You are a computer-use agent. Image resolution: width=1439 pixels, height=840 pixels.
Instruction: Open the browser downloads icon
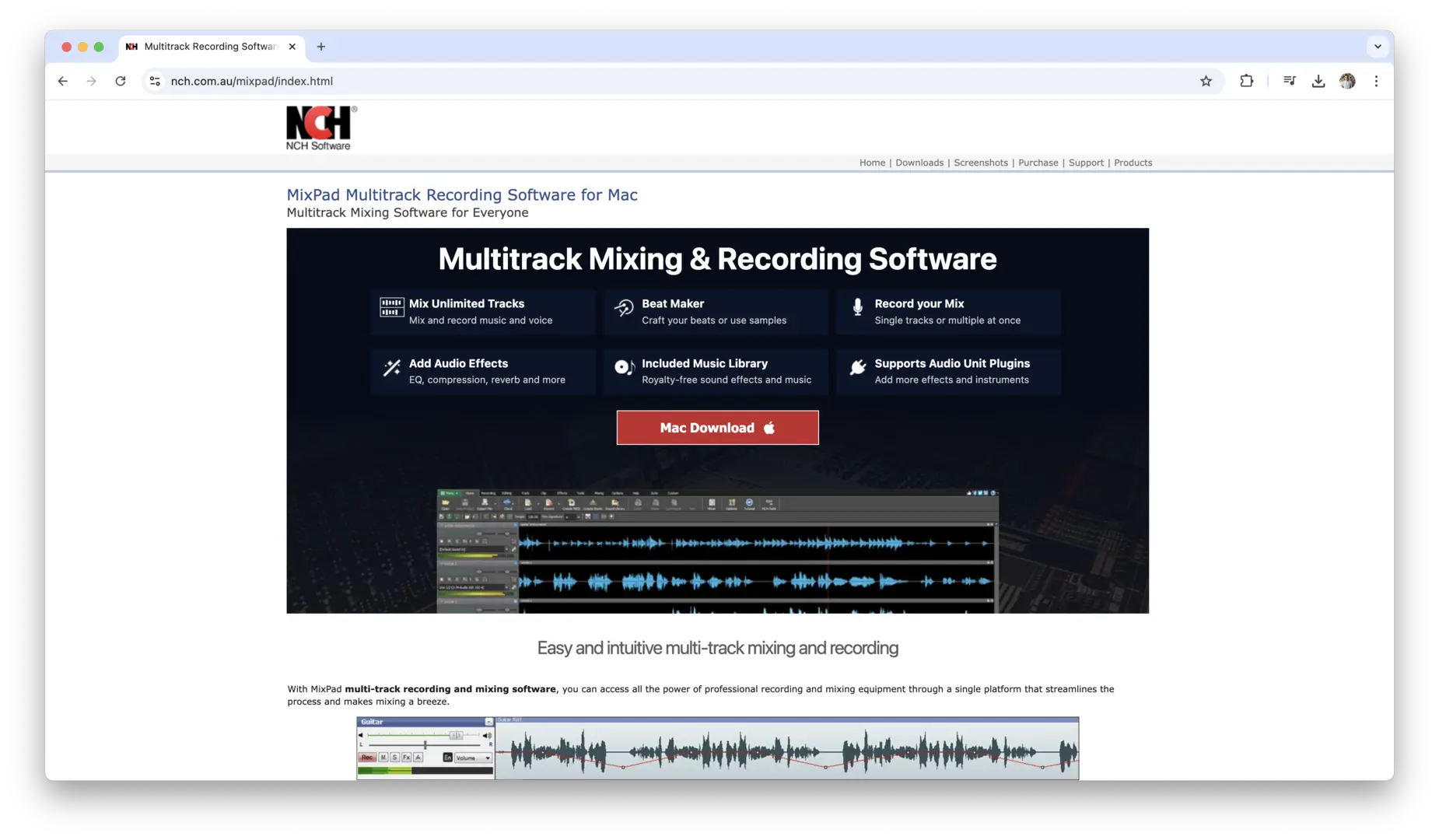click(x=1318, y=81)
